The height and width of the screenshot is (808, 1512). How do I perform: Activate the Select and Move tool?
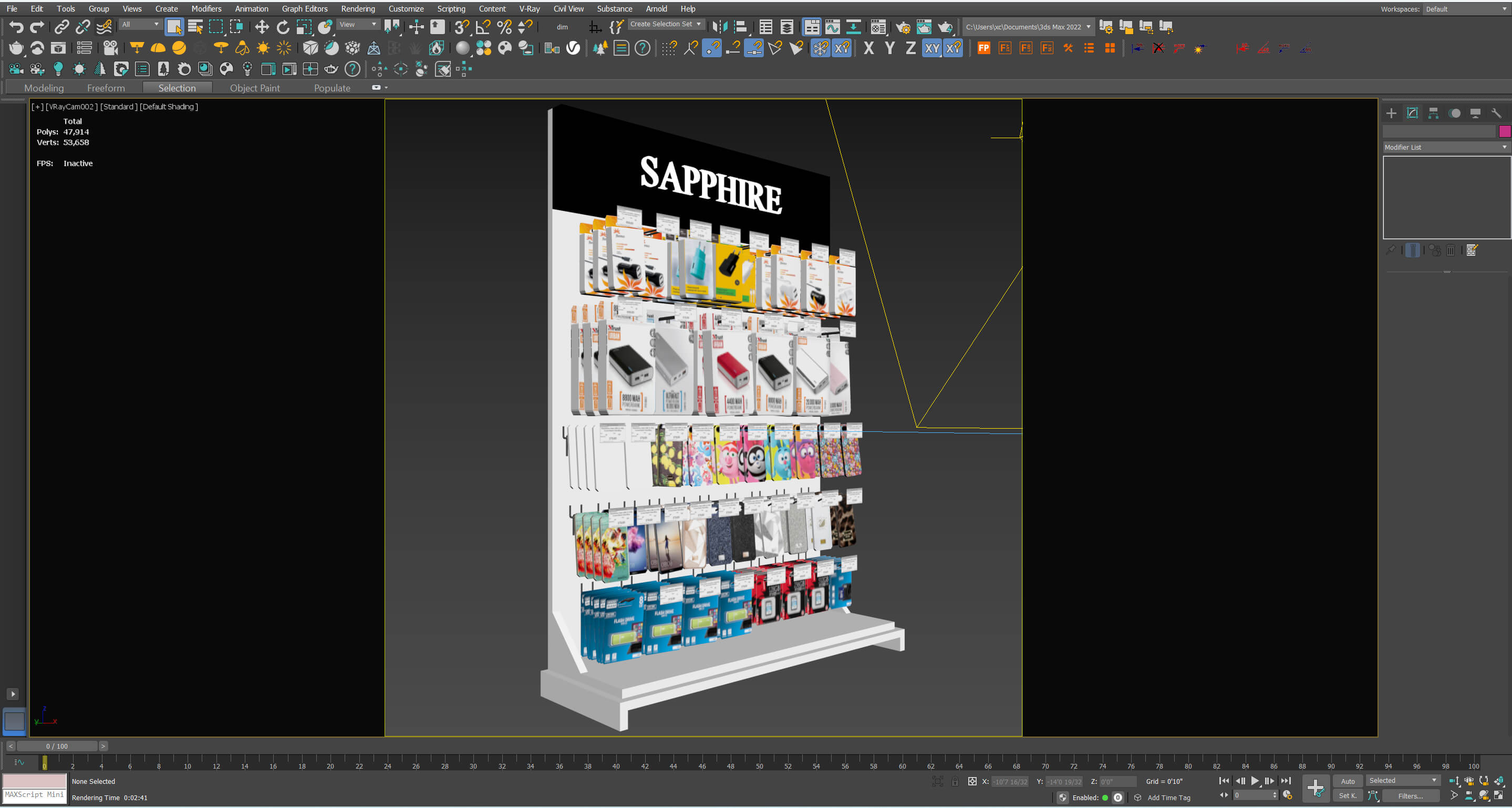262,27
